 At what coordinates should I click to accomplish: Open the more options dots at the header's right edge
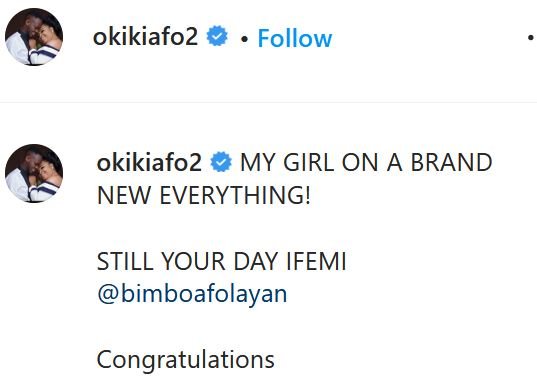(532, 38)
